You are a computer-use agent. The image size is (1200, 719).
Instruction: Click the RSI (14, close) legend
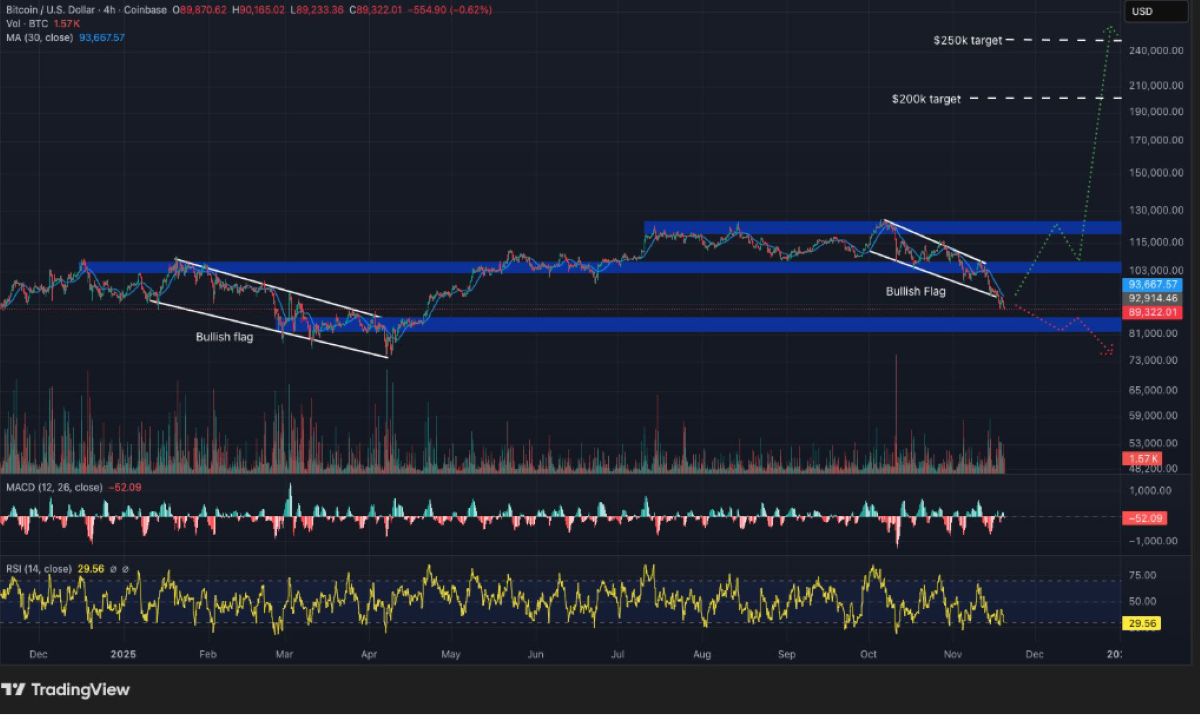(x=39, y=568)
